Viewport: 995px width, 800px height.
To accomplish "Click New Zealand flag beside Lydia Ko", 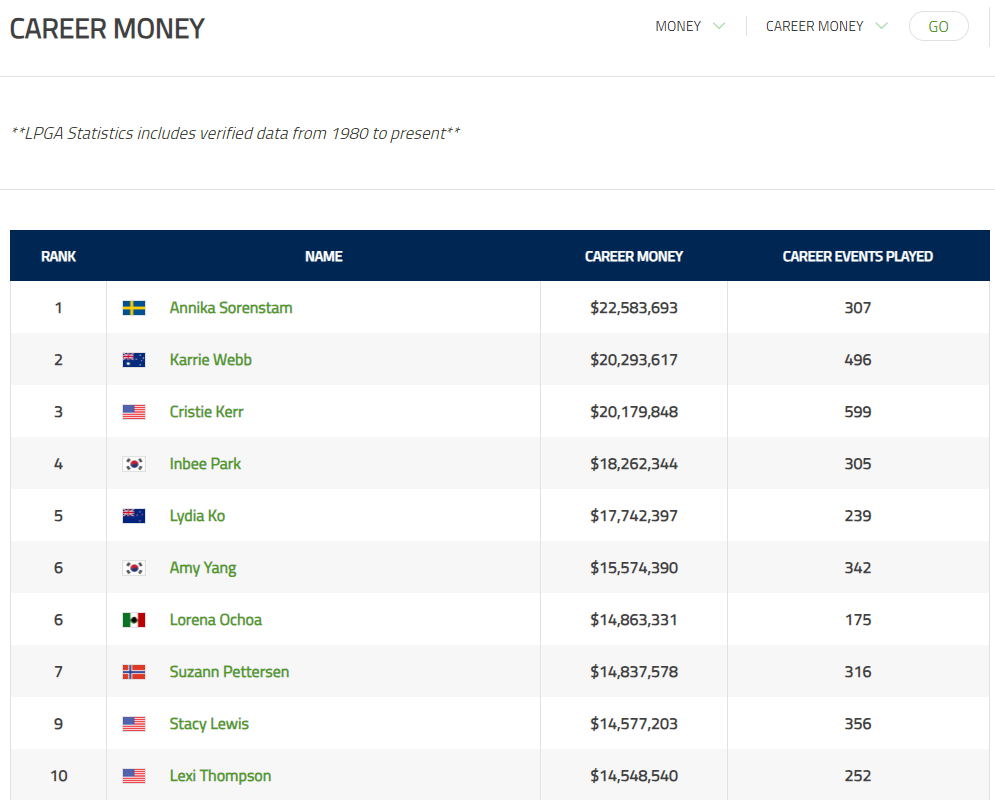I will [x=134, y=516].
